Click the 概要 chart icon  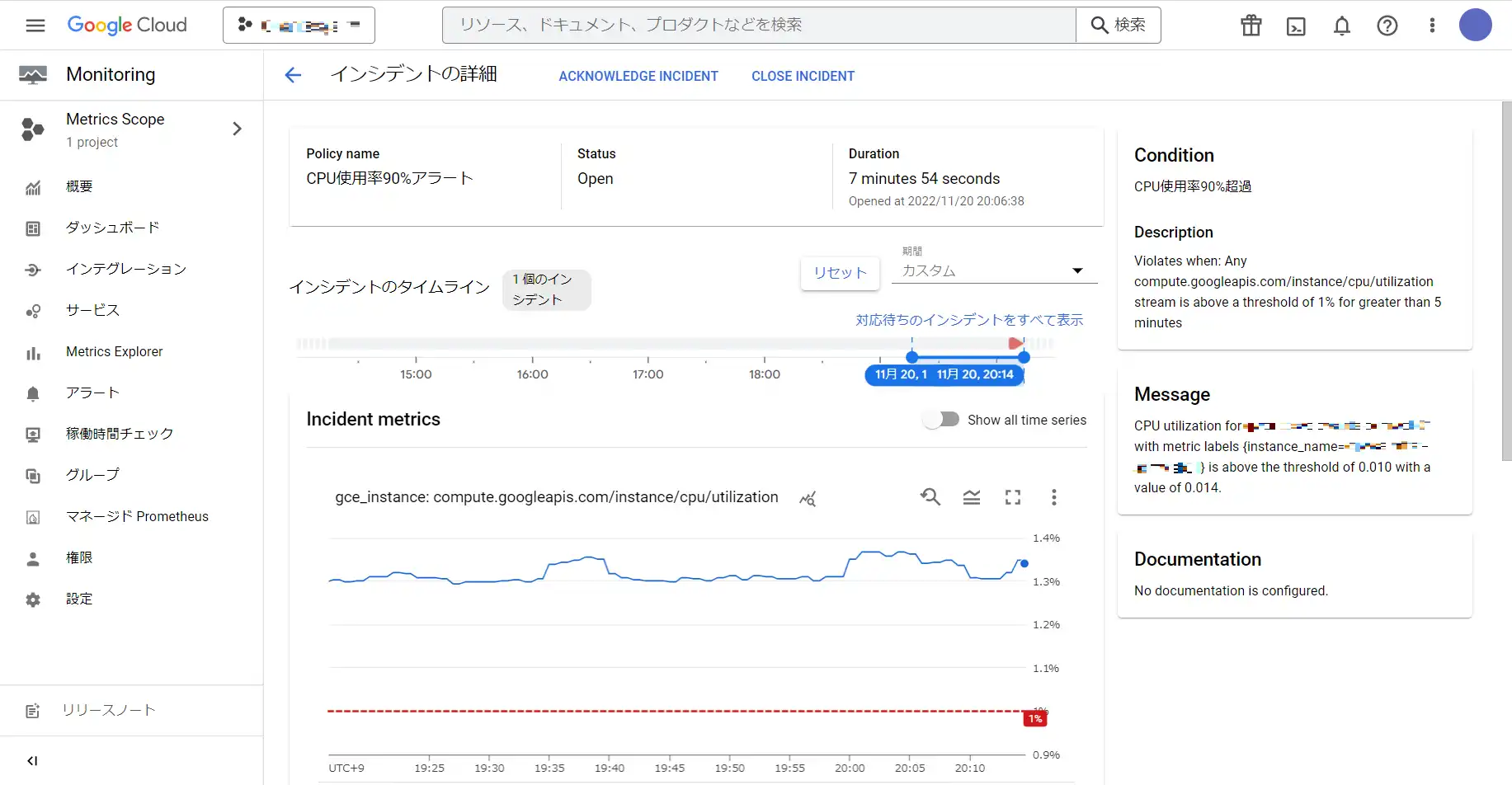coord(33,187)
